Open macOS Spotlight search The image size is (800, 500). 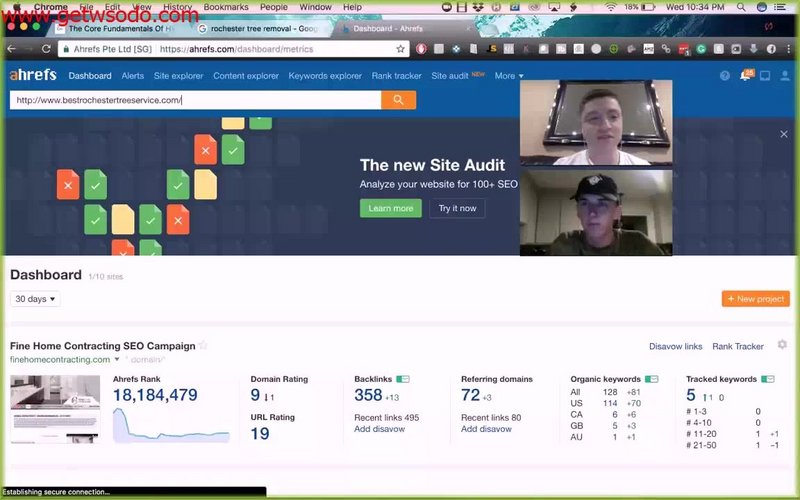(741, 7)
